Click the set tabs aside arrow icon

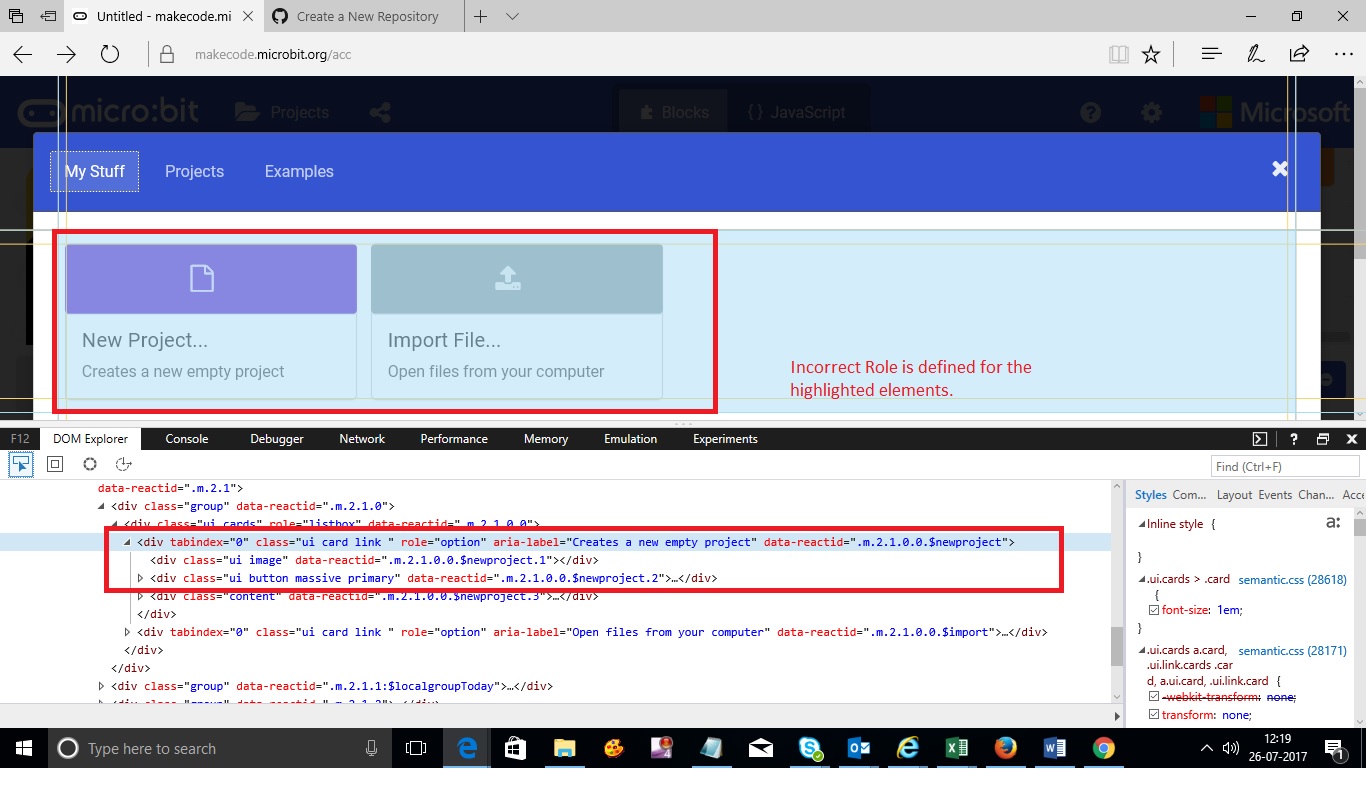pos(48,17)
